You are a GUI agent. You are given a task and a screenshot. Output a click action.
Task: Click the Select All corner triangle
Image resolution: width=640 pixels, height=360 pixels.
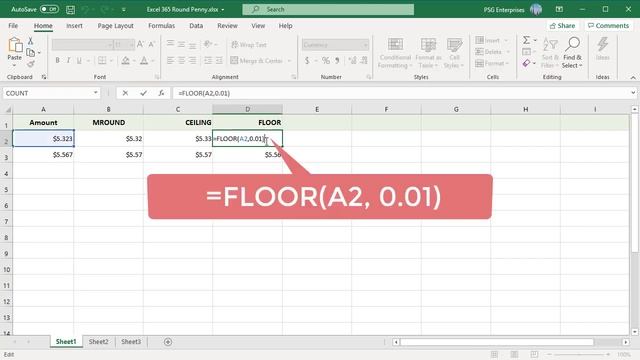point(7,109)
